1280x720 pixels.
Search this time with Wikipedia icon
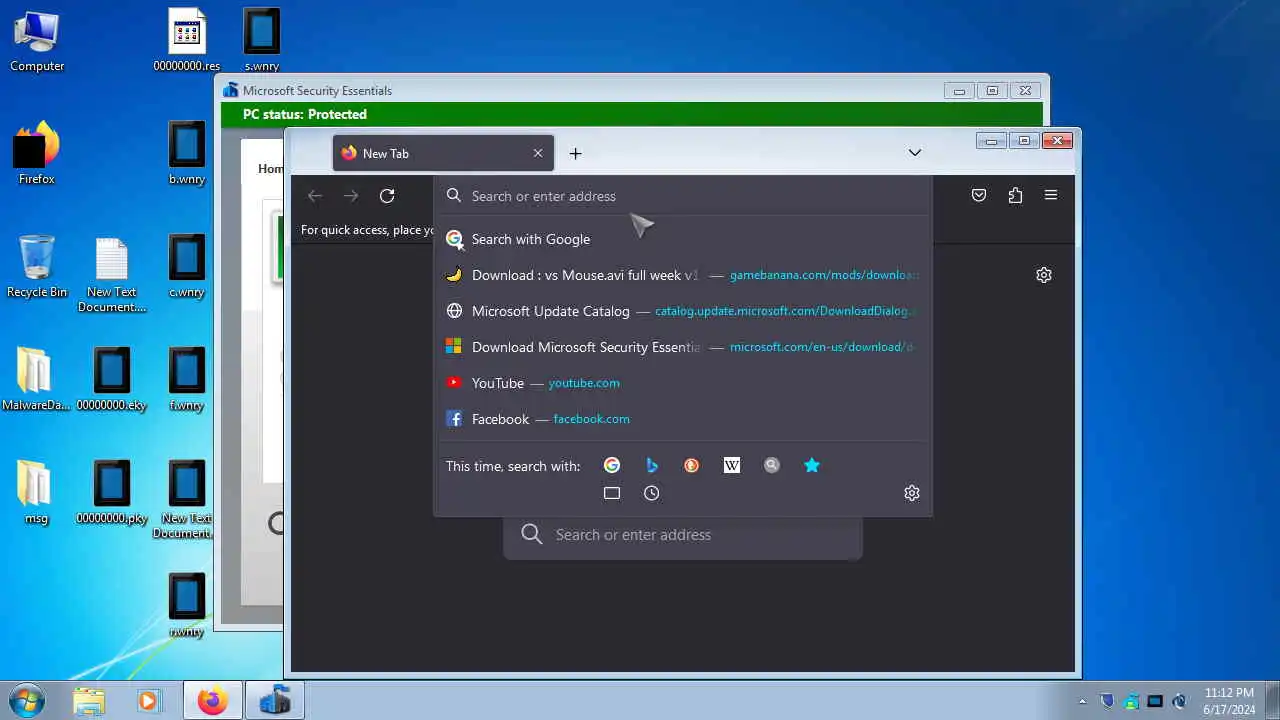click(x=732, y=465)
